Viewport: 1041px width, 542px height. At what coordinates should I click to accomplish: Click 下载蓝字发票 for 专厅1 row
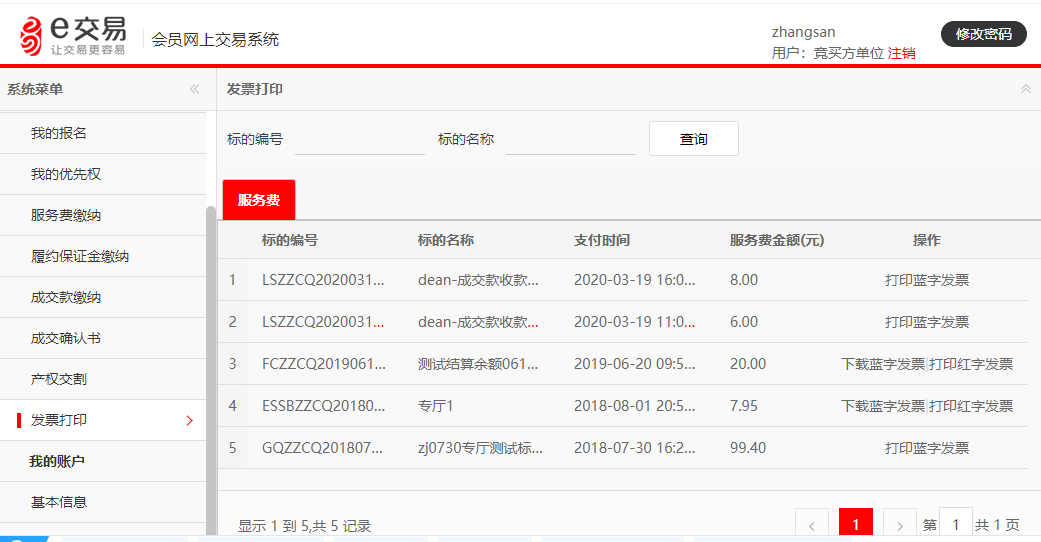(x=883, y=406)
